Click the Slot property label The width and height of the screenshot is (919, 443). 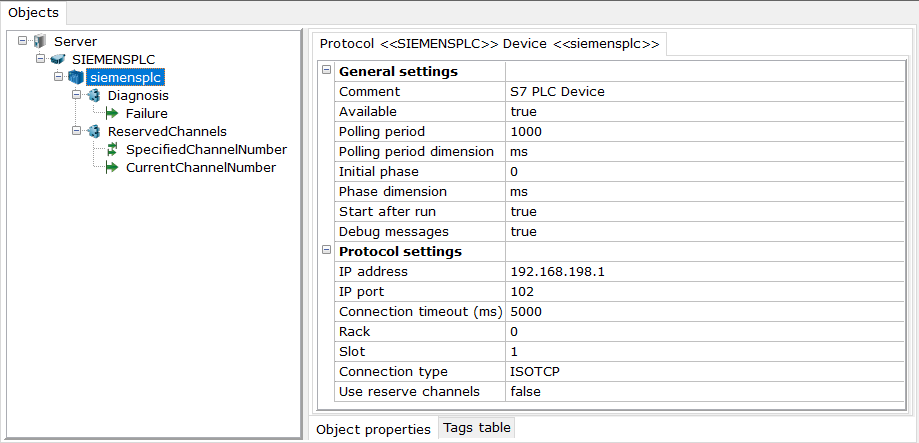point(352,352)
